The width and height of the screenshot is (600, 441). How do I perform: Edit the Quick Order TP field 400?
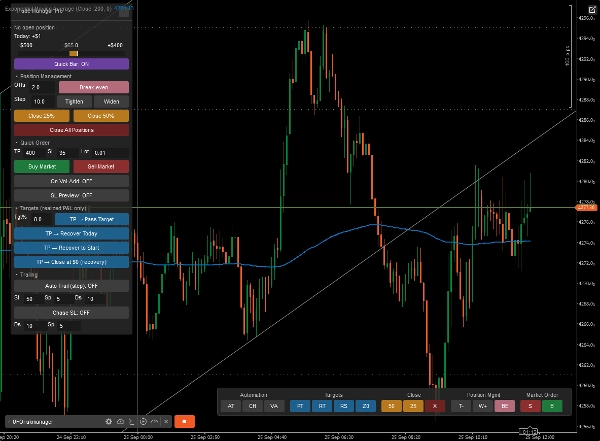coord(34,153)
